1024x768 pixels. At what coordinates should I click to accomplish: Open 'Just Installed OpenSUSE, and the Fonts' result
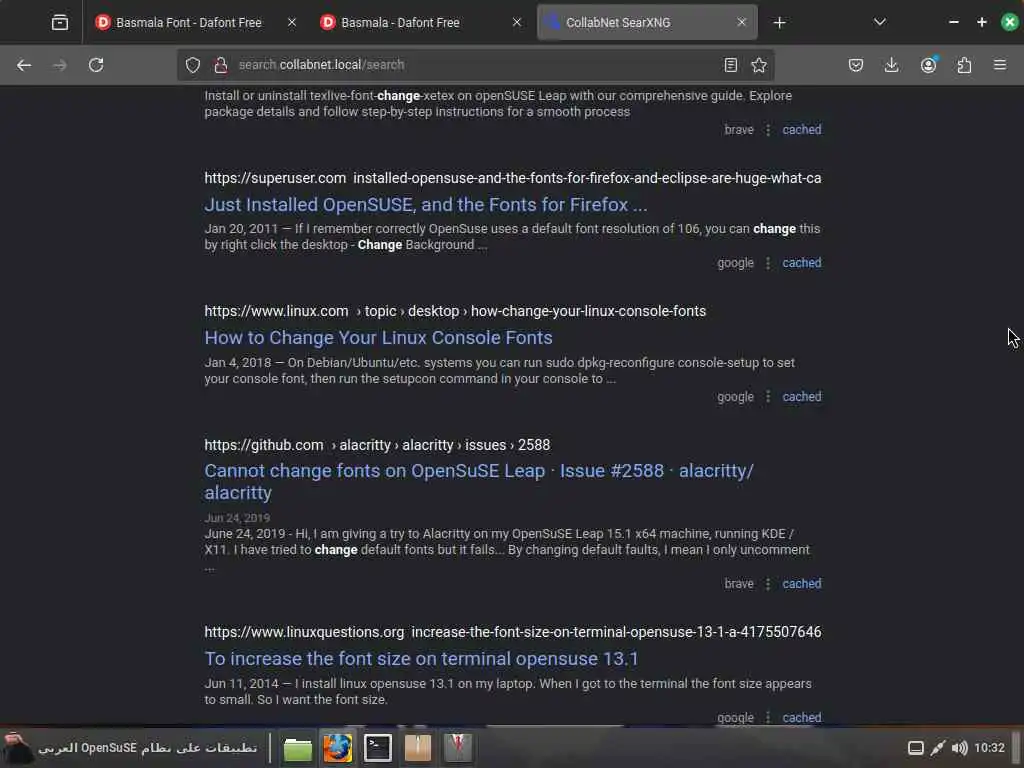(x=426, y=205)
